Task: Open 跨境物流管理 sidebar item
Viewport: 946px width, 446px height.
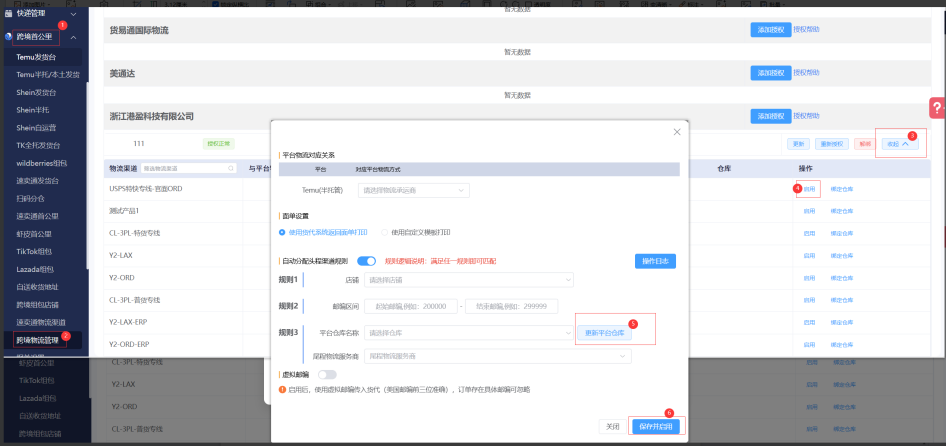Action: pyautogui.click(x=37, y=340)
